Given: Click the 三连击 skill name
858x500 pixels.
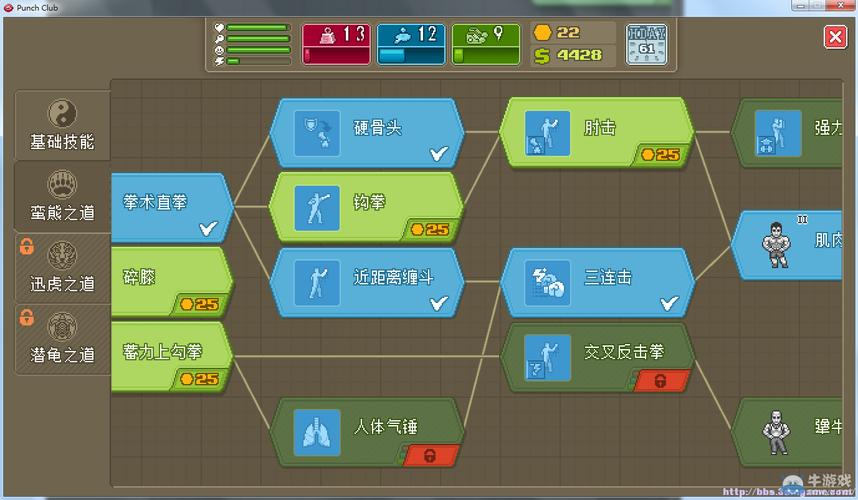Looking at the screenshot, I should point(608,277).
